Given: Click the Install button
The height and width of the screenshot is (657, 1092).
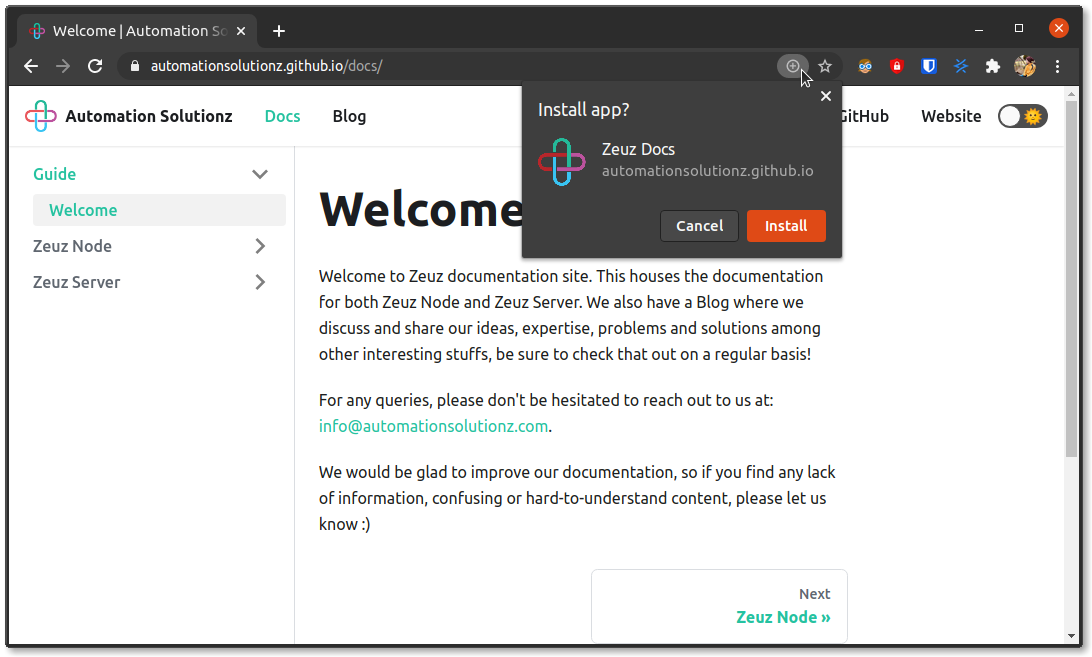Looking at the screenshot, I should (x=786, y=226).
